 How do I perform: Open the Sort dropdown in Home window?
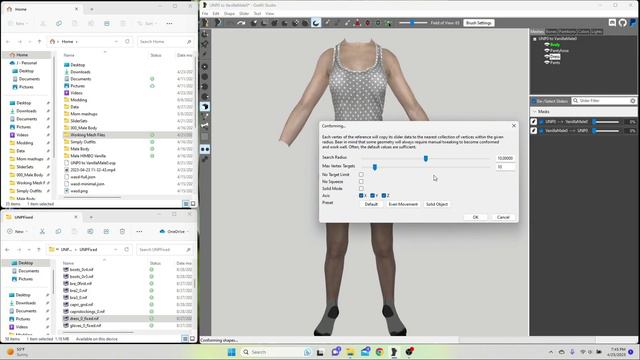coord(147,23)
